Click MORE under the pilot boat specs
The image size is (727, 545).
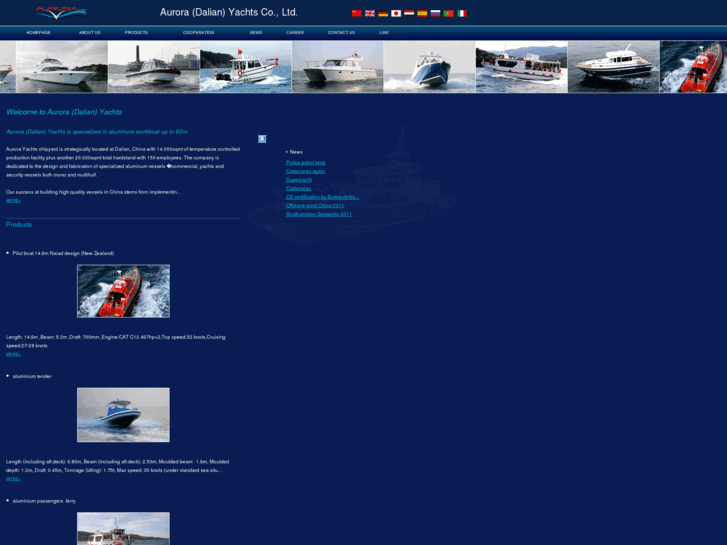(13, 354)
